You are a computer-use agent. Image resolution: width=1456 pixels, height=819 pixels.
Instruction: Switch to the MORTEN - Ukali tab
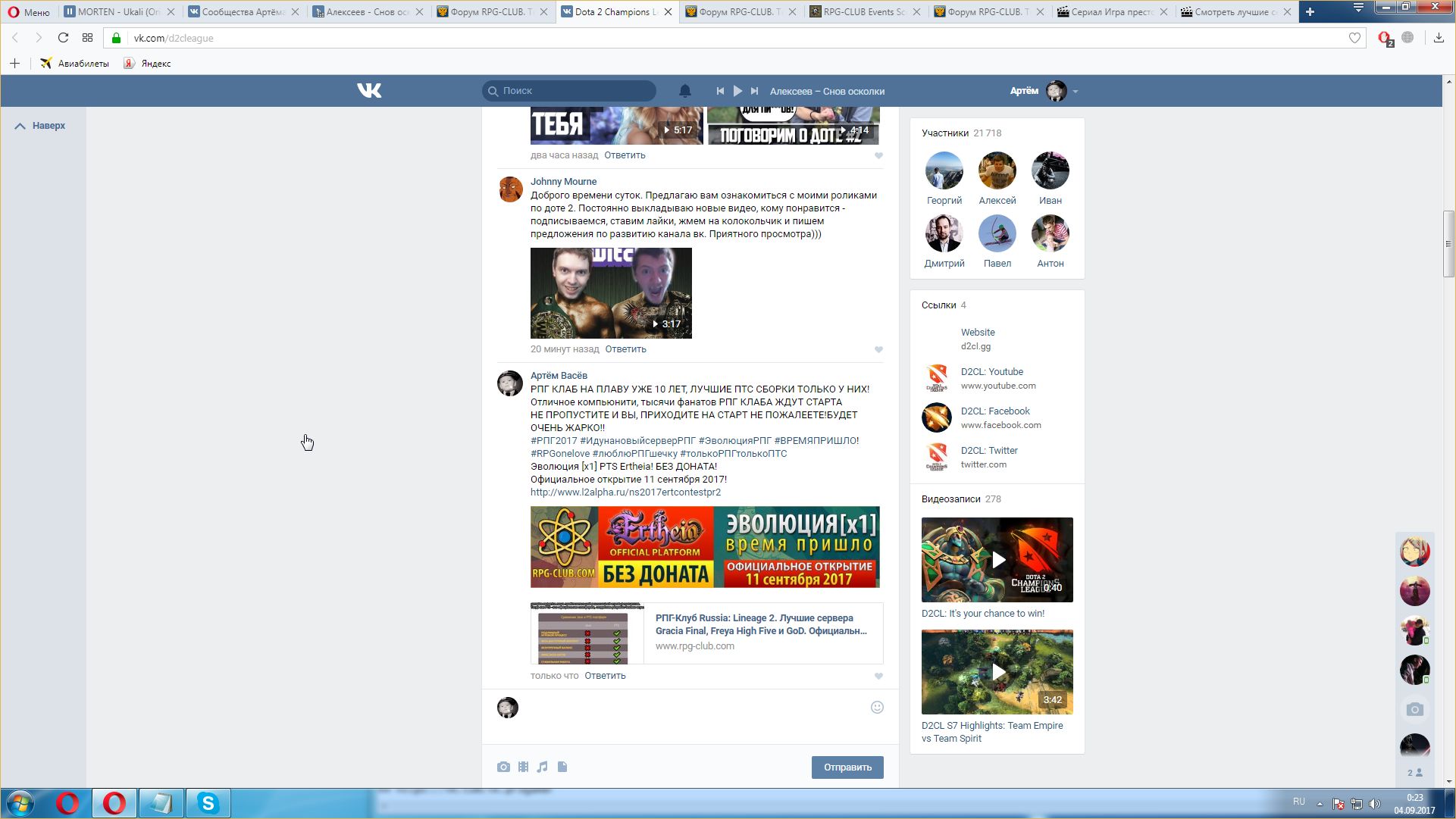119,12
